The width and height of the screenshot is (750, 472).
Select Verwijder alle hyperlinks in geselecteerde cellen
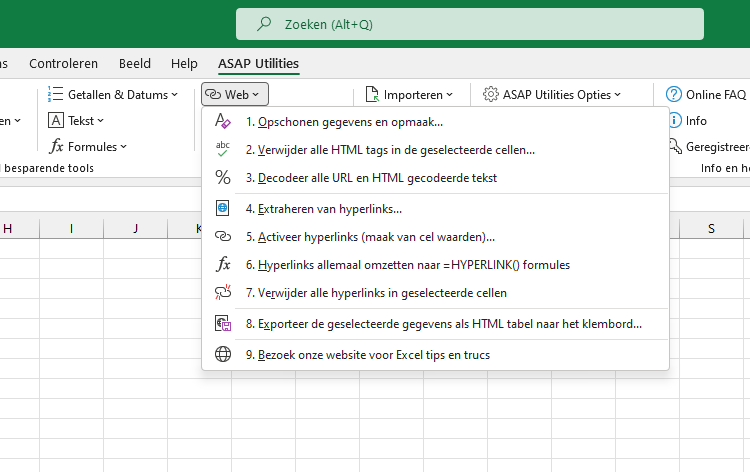click(x=435, y=293)
